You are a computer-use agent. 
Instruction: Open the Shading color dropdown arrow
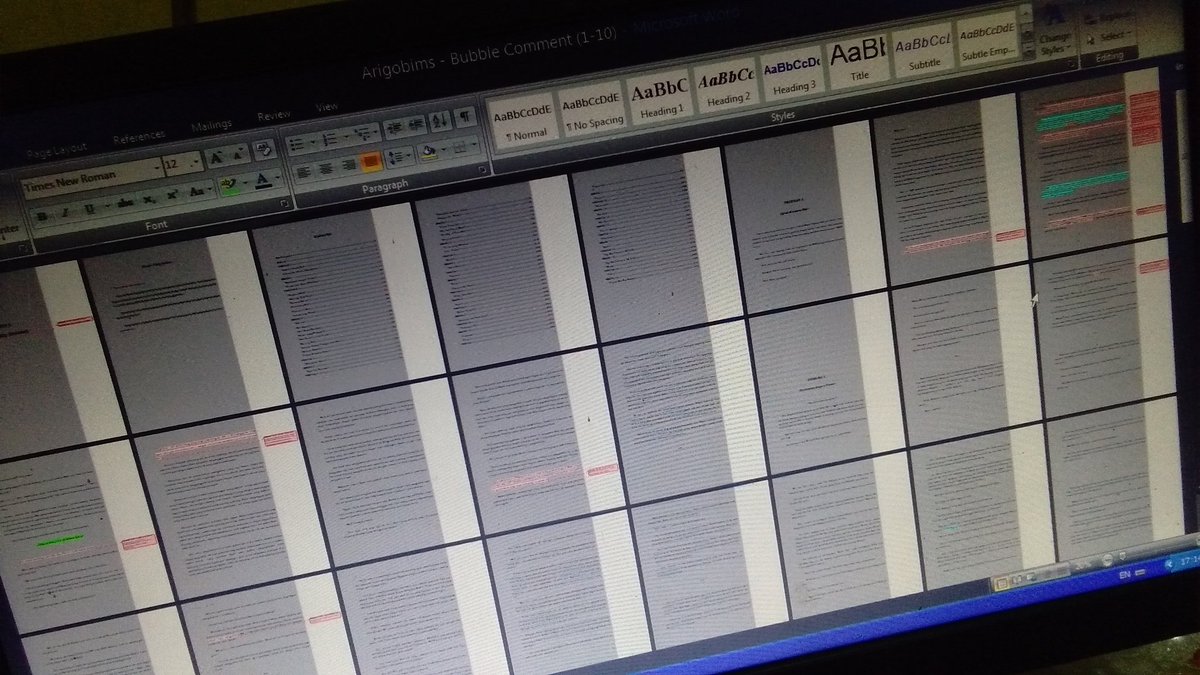point(444,149)
